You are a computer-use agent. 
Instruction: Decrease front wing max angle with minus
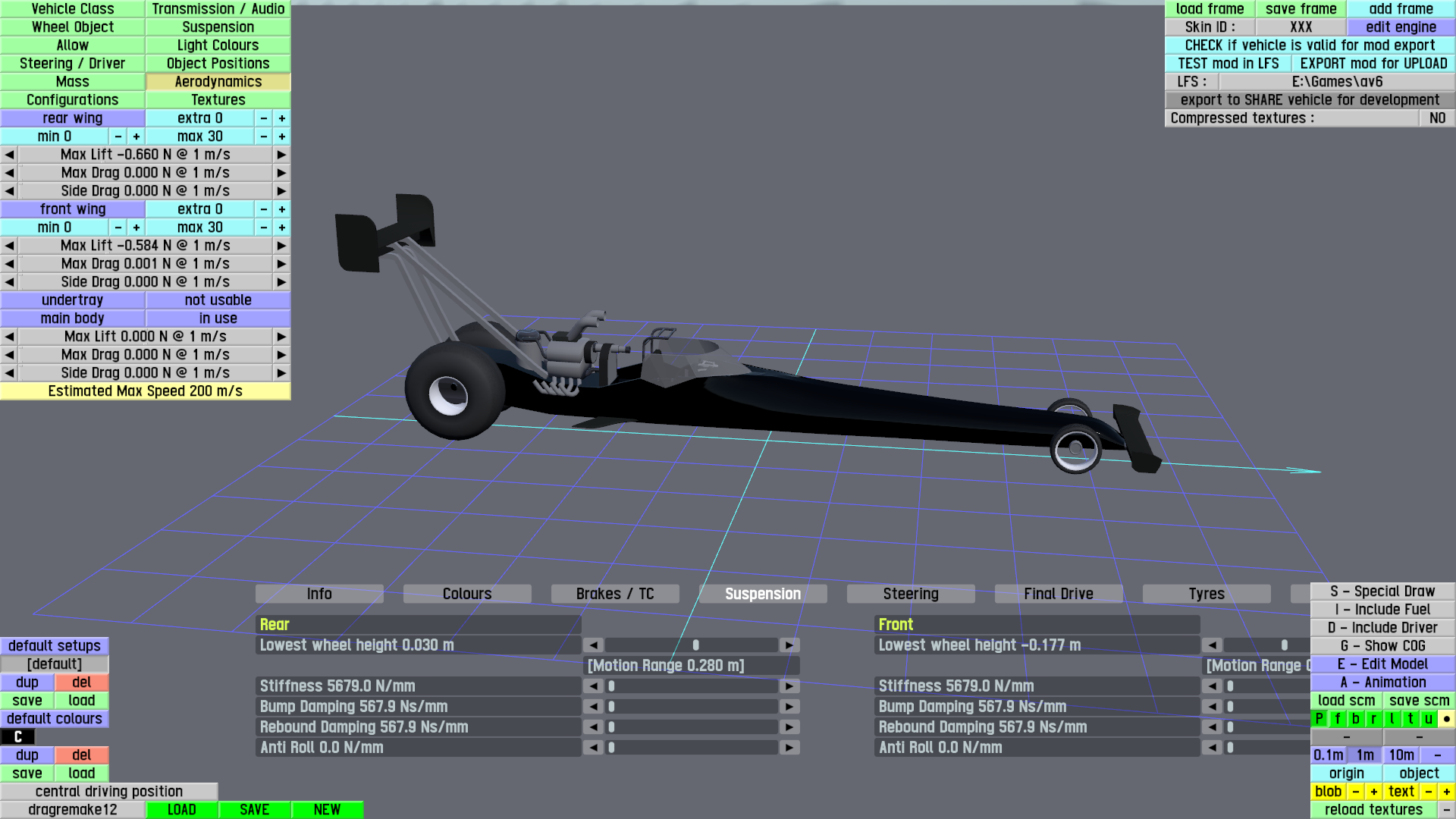click(264, 227)
